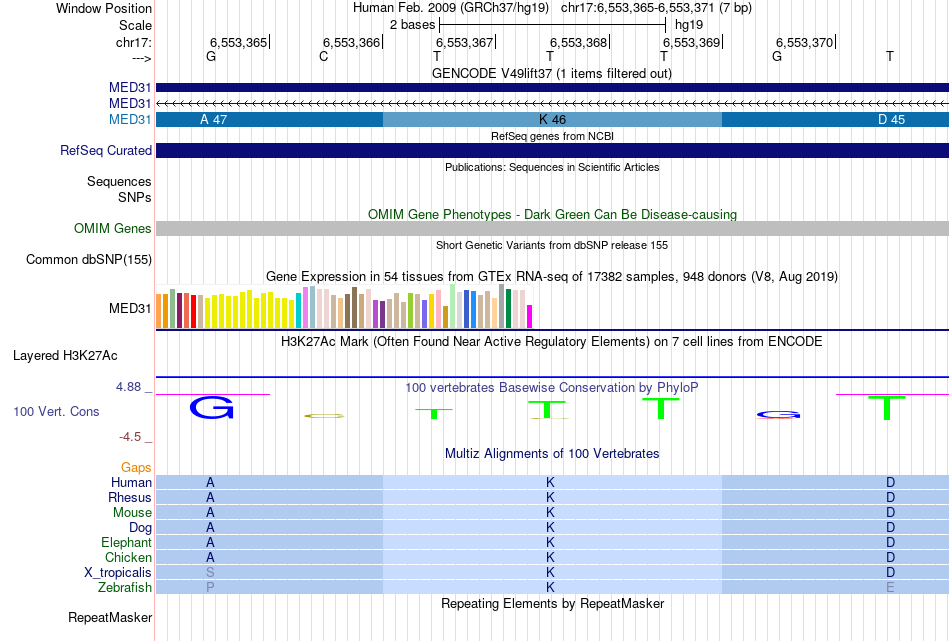Click the Common dbSNP(155) label
The height and width of the screenshot is (641, 950).
88,259
